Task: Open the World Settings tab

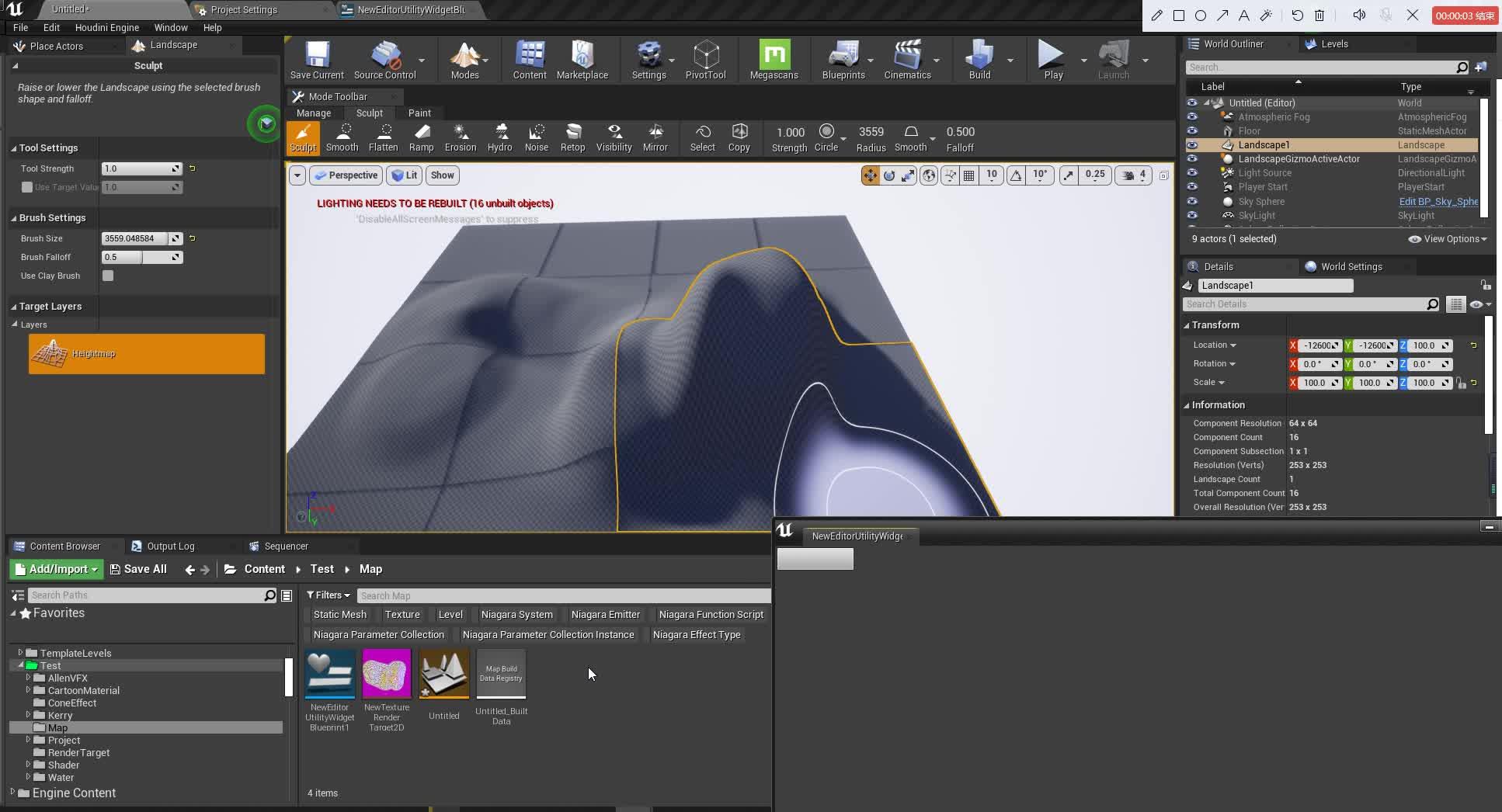Action: click(1351, 267)
